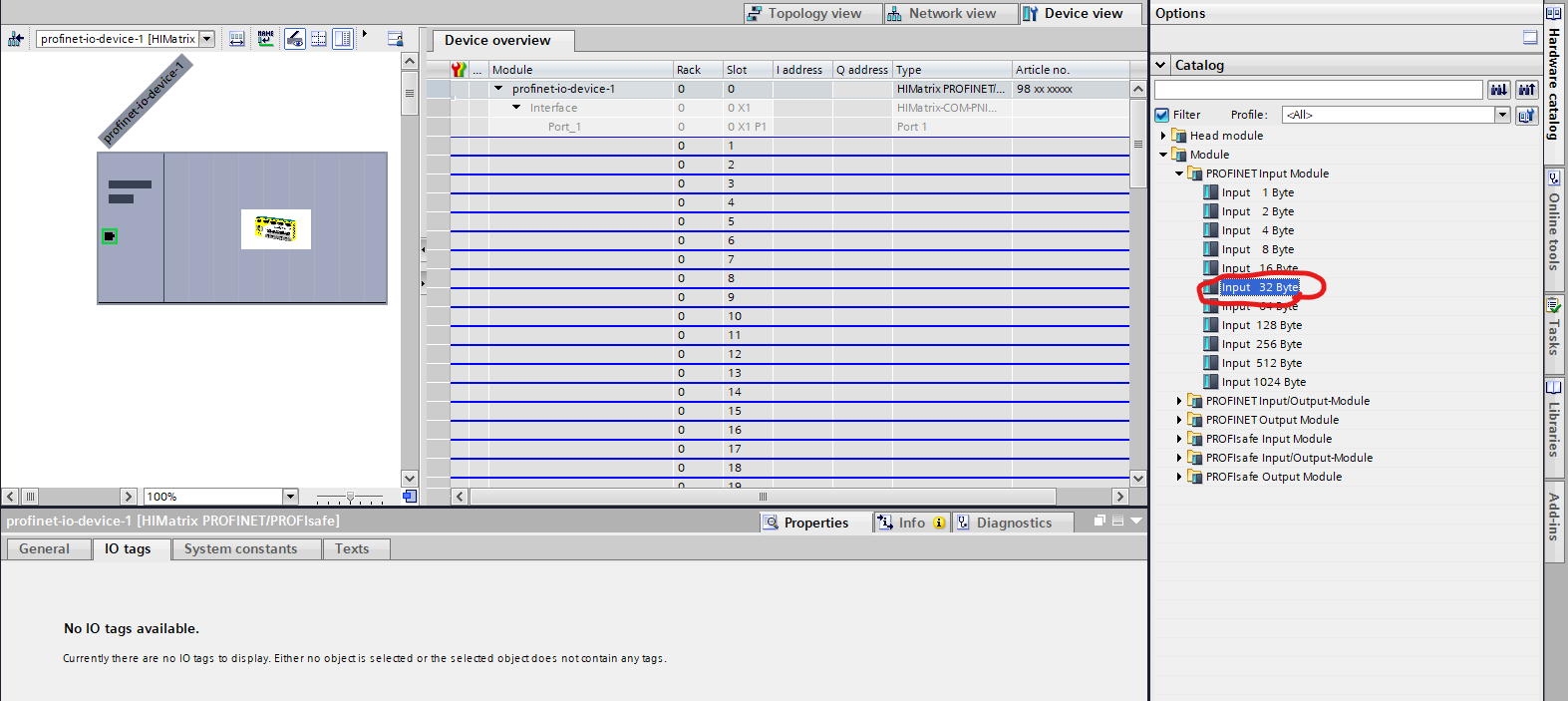Click the Catalog search input field
This screenshot has height=701, width=1568.
point(1318,90)
